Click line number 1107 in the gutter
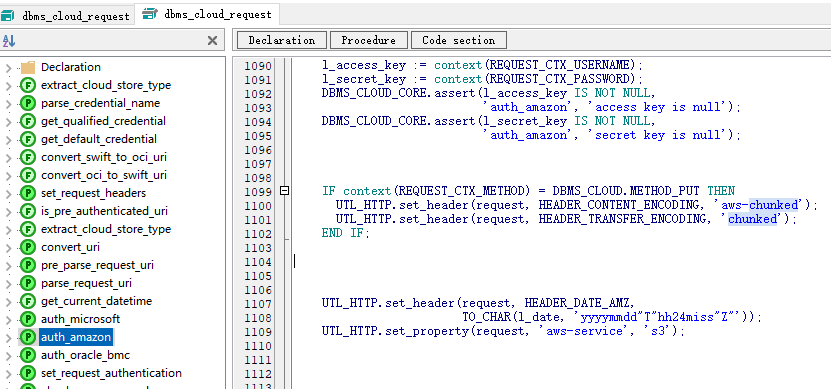The image size is (831, 389). coord(258,304)
